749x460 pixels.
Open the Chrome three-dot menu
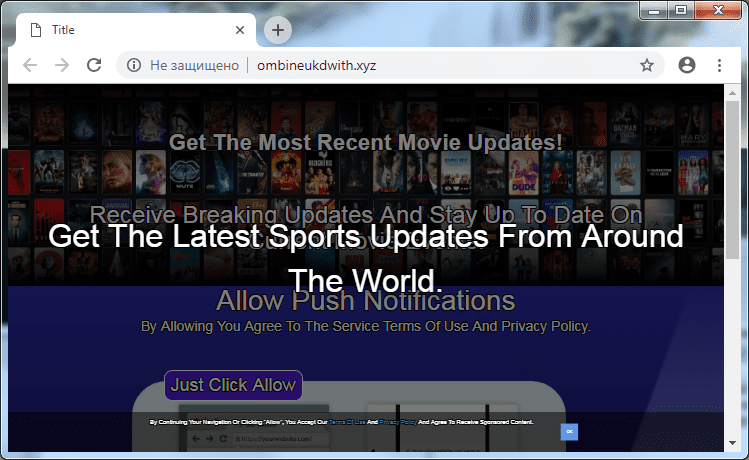click(719, 65)
